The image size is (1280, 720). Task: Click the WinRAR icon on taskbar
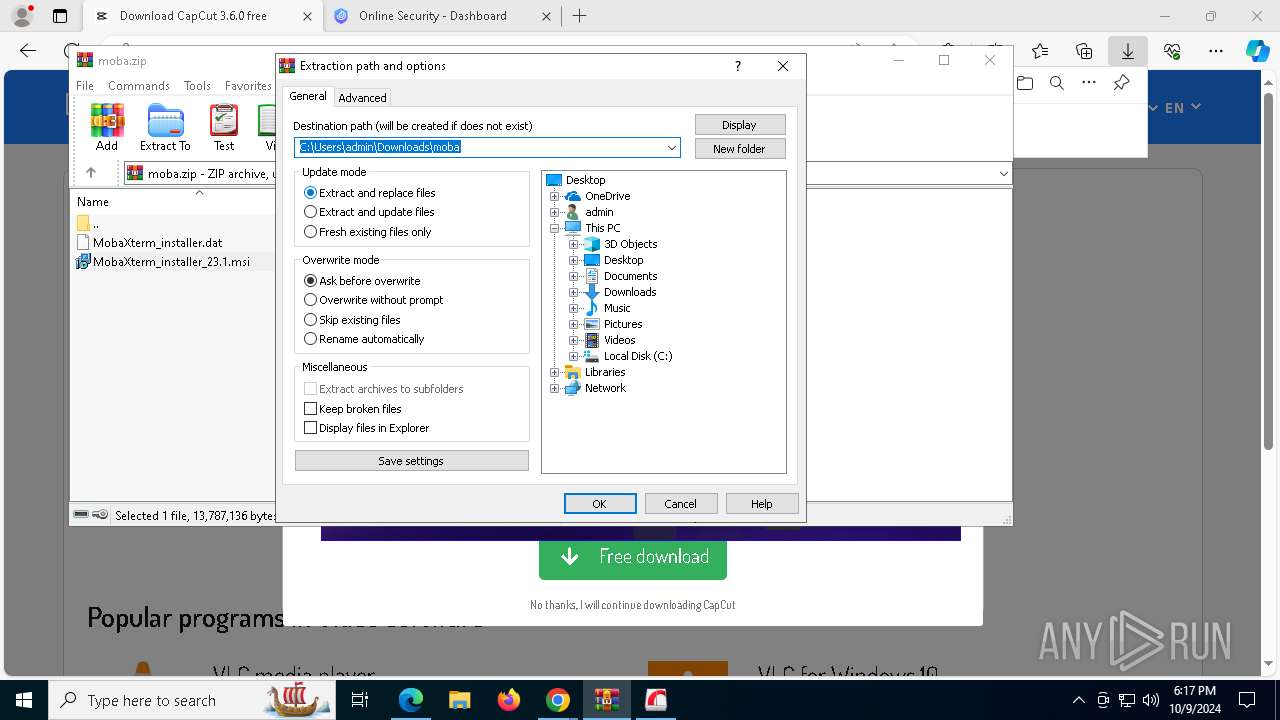point(607,700)
